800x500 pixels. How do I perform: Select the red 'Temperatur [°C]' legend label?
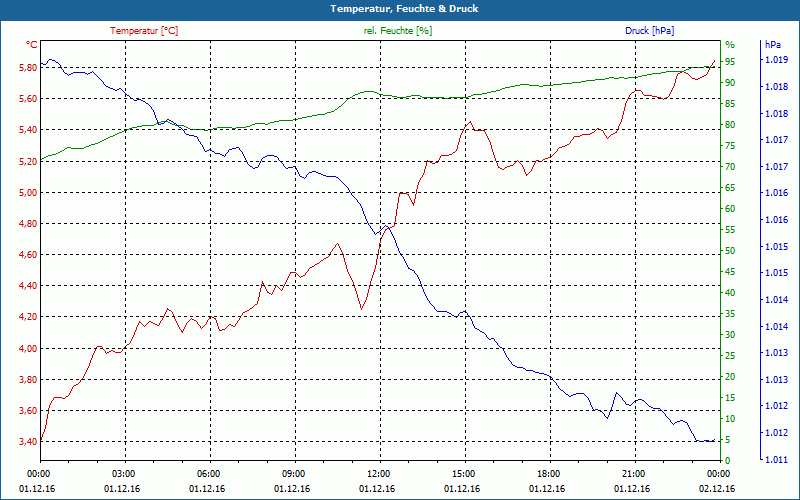(x=144, y=31)
